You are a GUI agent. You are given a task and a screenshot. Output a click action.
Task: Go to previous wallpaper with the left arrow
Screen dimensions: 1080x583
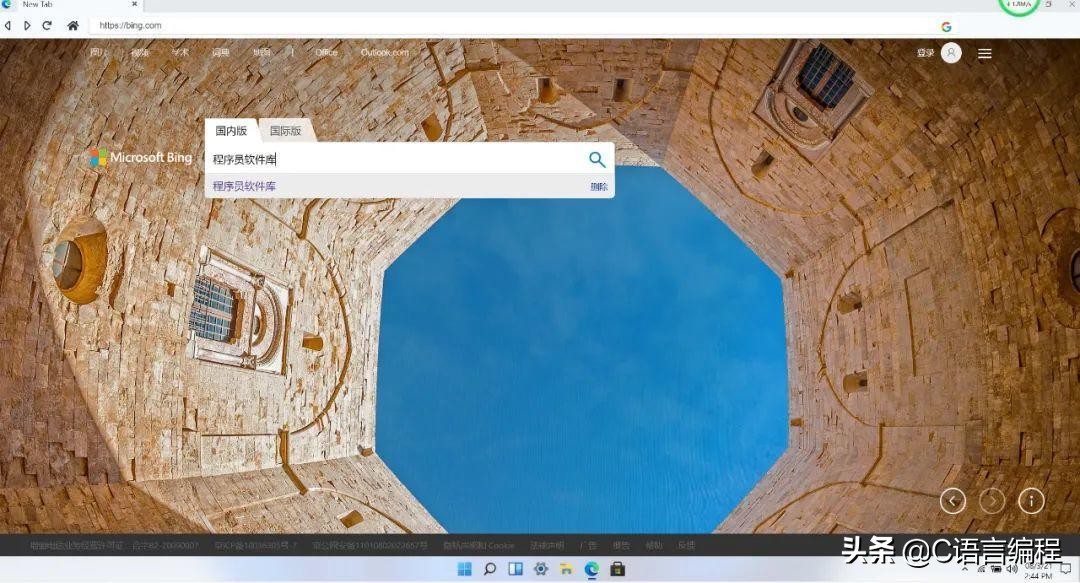tap(952, 500)
